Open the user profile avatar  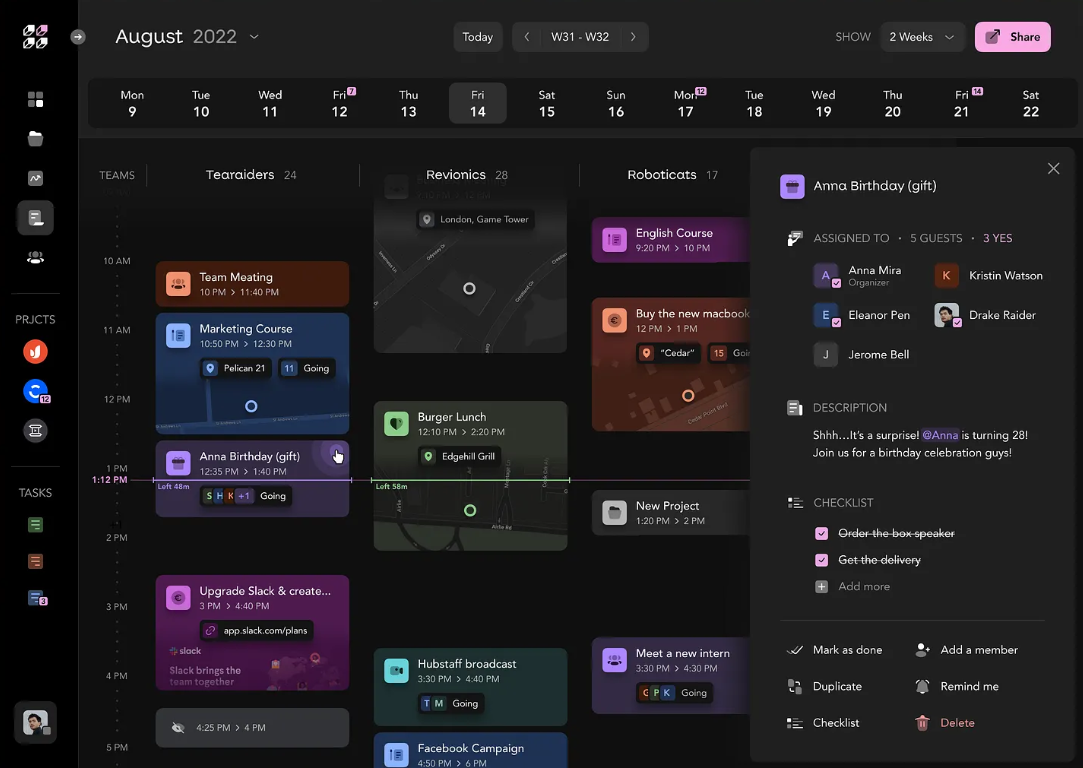coord(35,722)
